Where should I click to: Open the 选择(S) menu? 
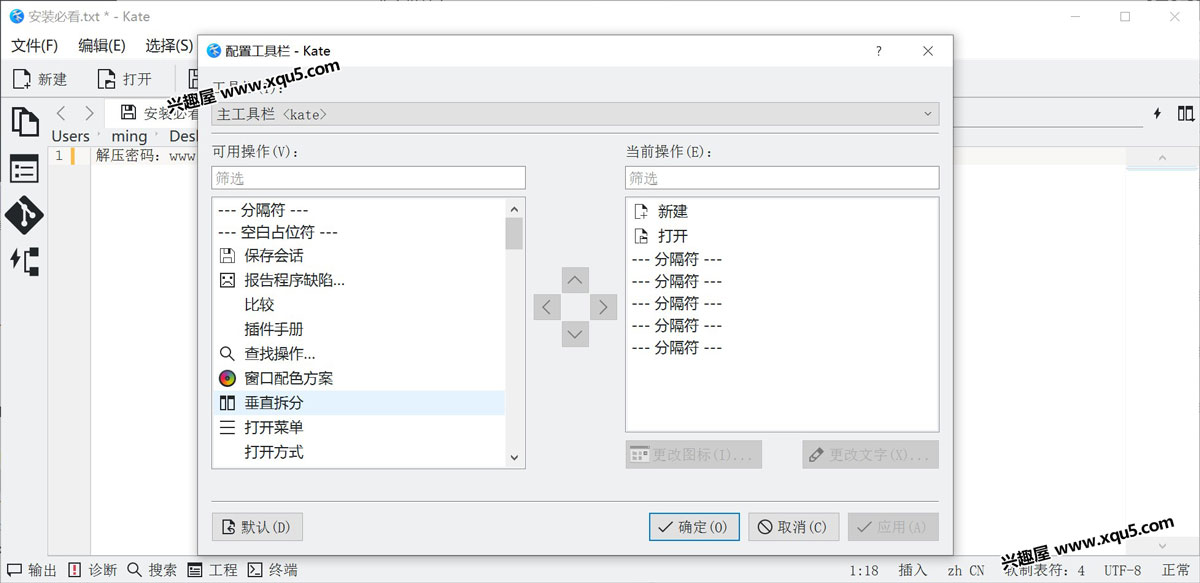pyautogui.click(x=168, y=45)
